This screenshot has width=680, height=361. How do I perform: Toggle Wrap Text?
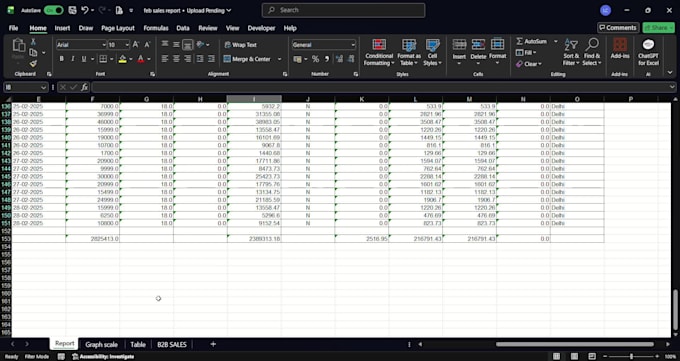(x=240, y=45)
